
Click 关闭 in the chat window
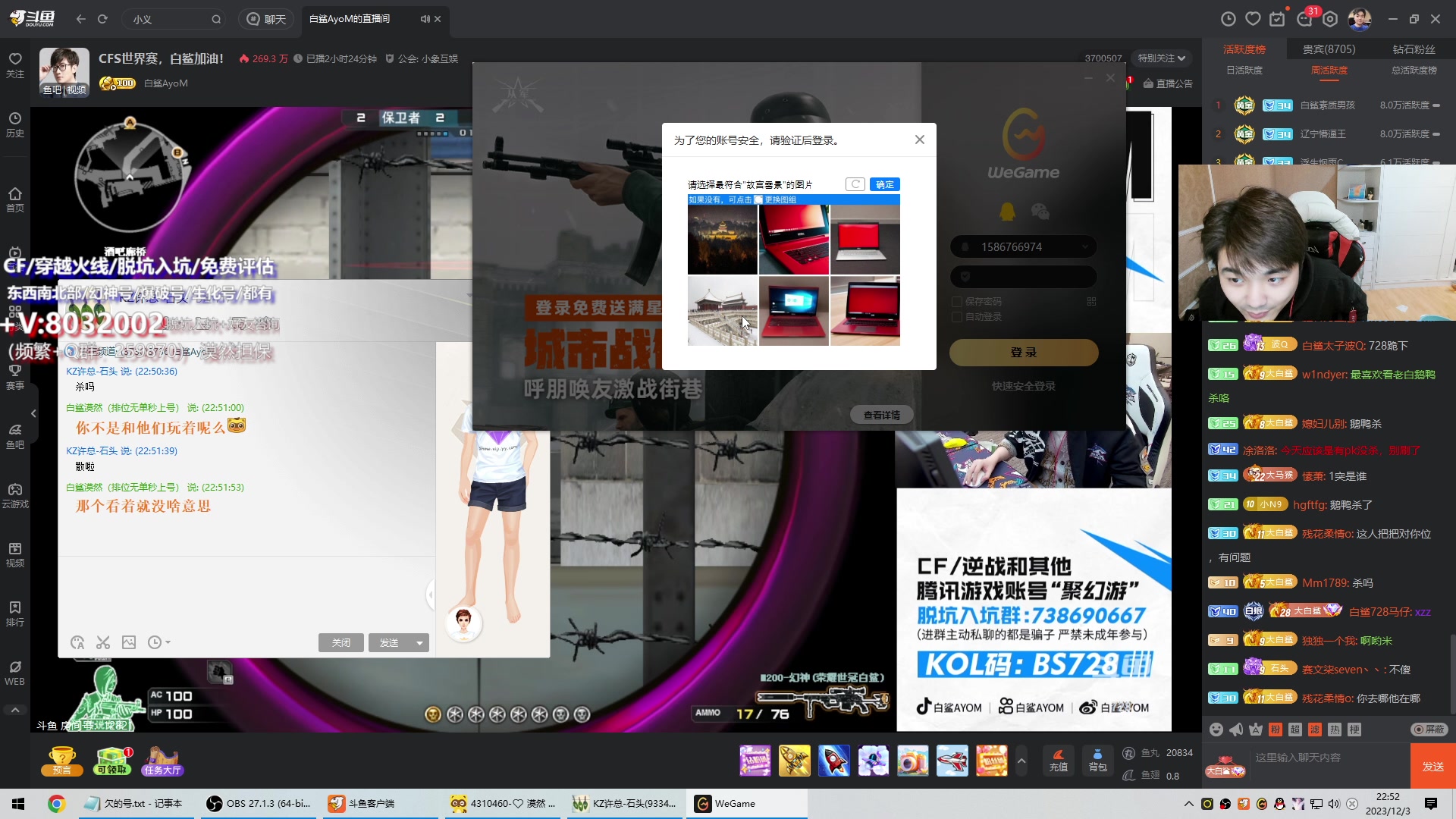coord(340,643)
